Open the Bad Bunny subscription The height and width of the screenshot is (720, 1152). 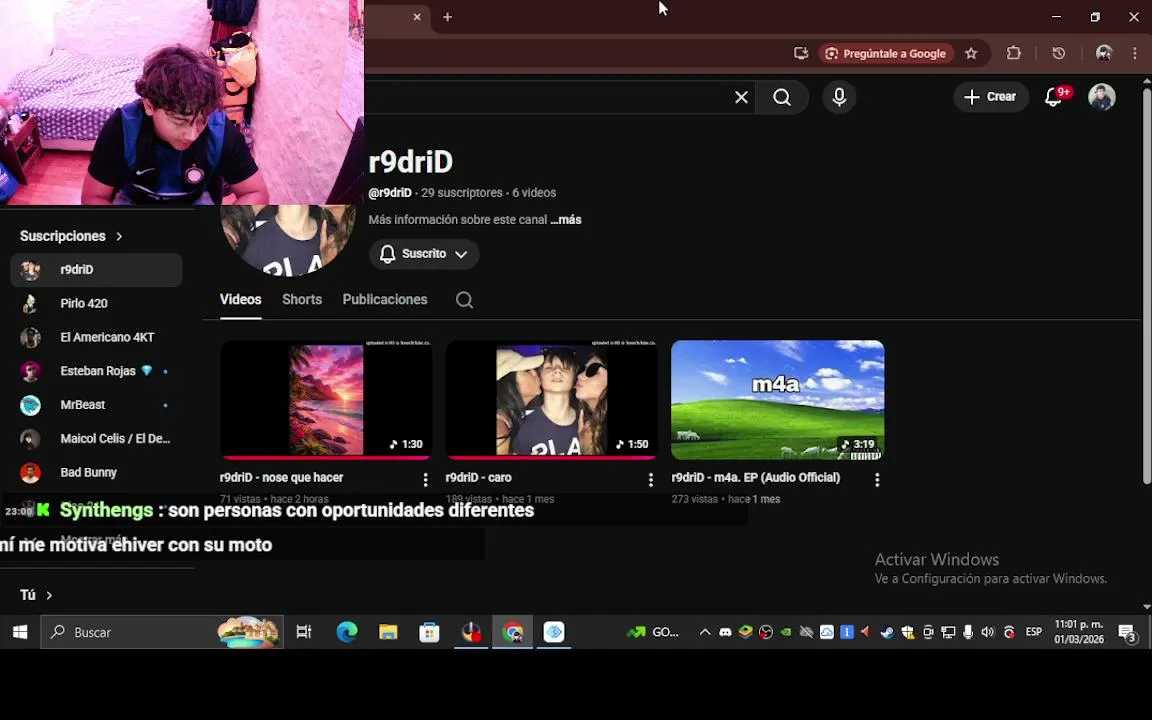pos(96,472)
